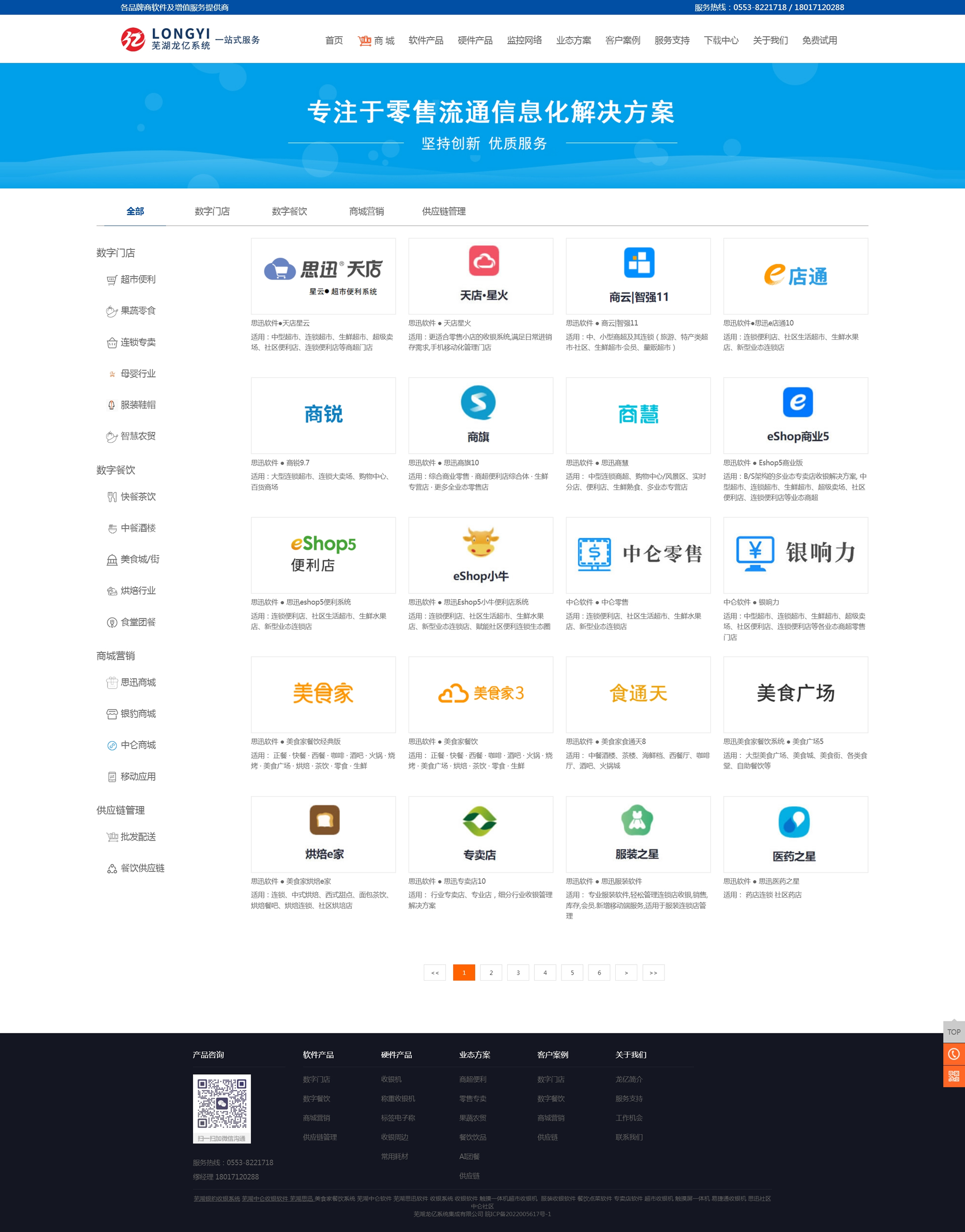Click the 移动应用 sidebar icon
This screenshot has height=1232, width=965.
tap(112, 777)
